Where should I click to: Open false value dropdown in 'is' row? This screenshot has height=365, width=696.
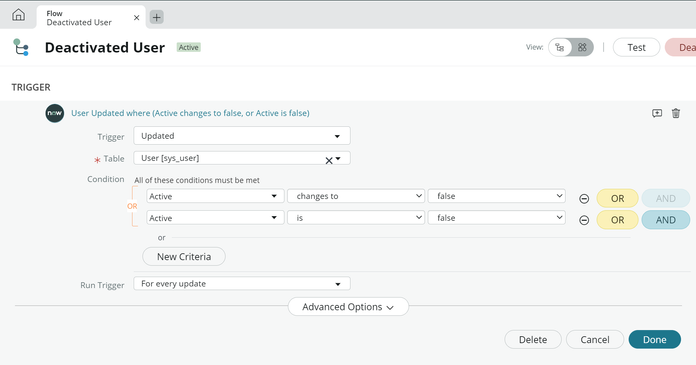(x=497, y=218)
